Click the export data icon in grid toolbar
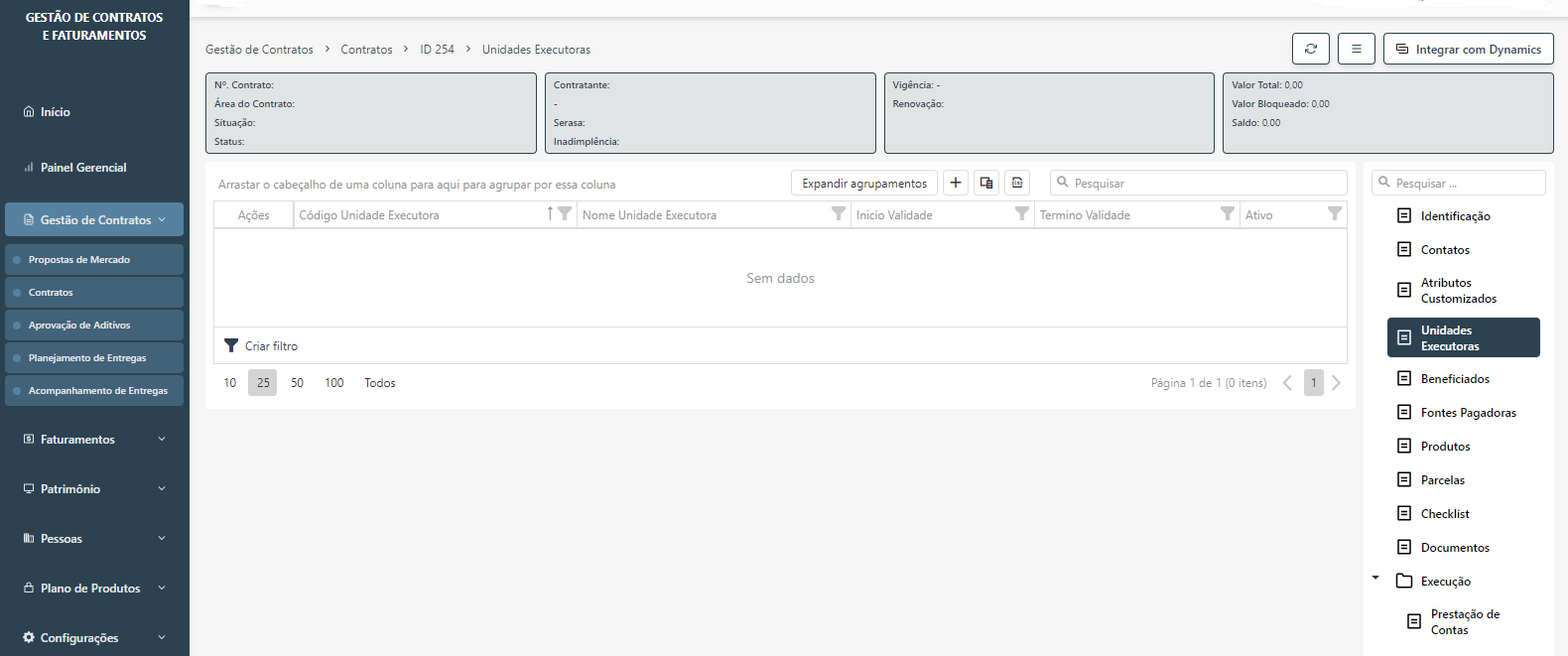Image resolution: width=1568 pixels, height=656 pixels. [1017, 183]
